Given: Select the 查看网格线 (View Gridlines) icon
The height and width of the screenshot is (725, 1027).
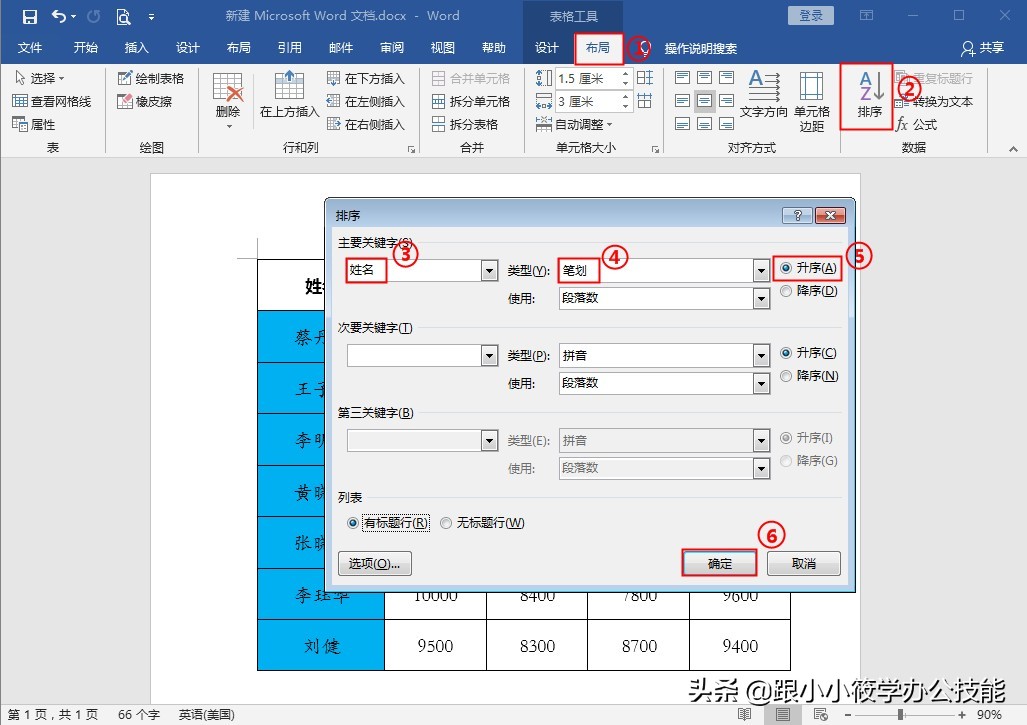Looking at the screenshot, I should [x=52, y=101].
